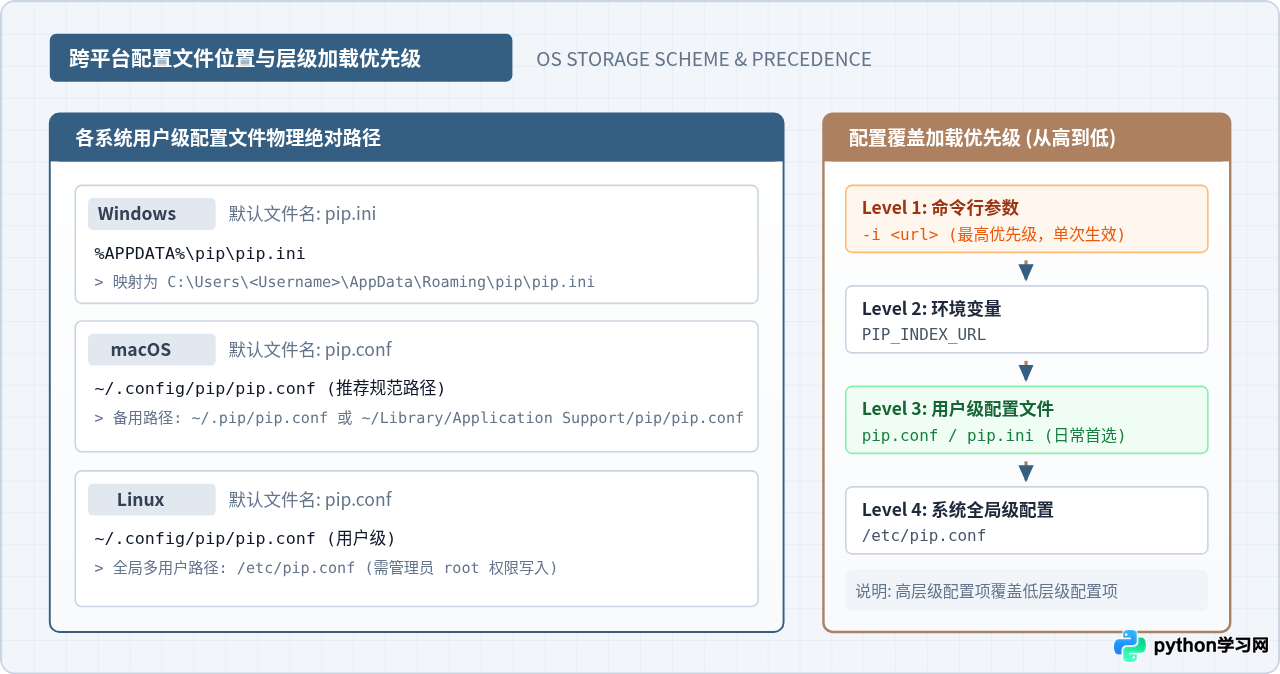Click the path %APPDATA%\pip\pip.ini
Viewport: 1280px width, 674px height.
[200, 253]
